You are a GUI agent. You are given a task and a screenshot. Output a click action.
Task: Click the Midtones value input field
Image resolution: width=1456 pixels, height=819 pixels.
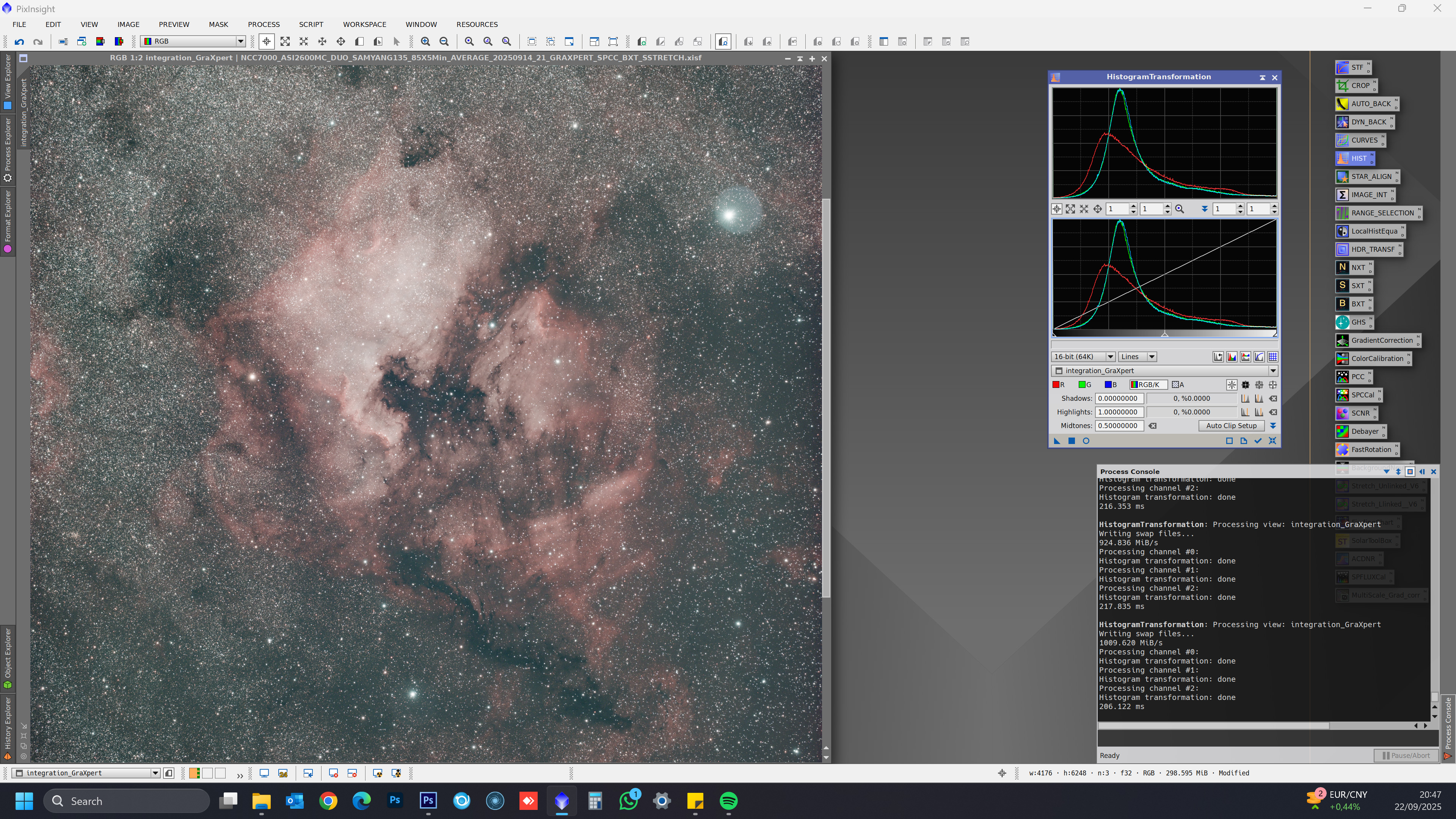point(1119,425)
